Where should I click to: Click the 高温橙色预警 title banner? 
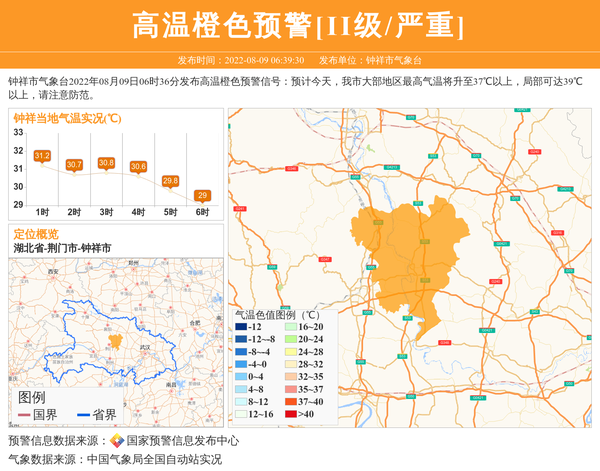point(299,25)
